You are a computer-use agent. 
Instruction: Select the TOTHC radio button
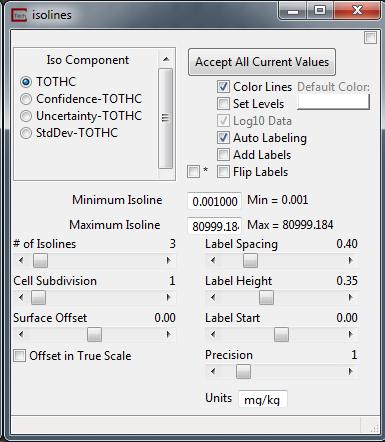click(x=26, y=82)
